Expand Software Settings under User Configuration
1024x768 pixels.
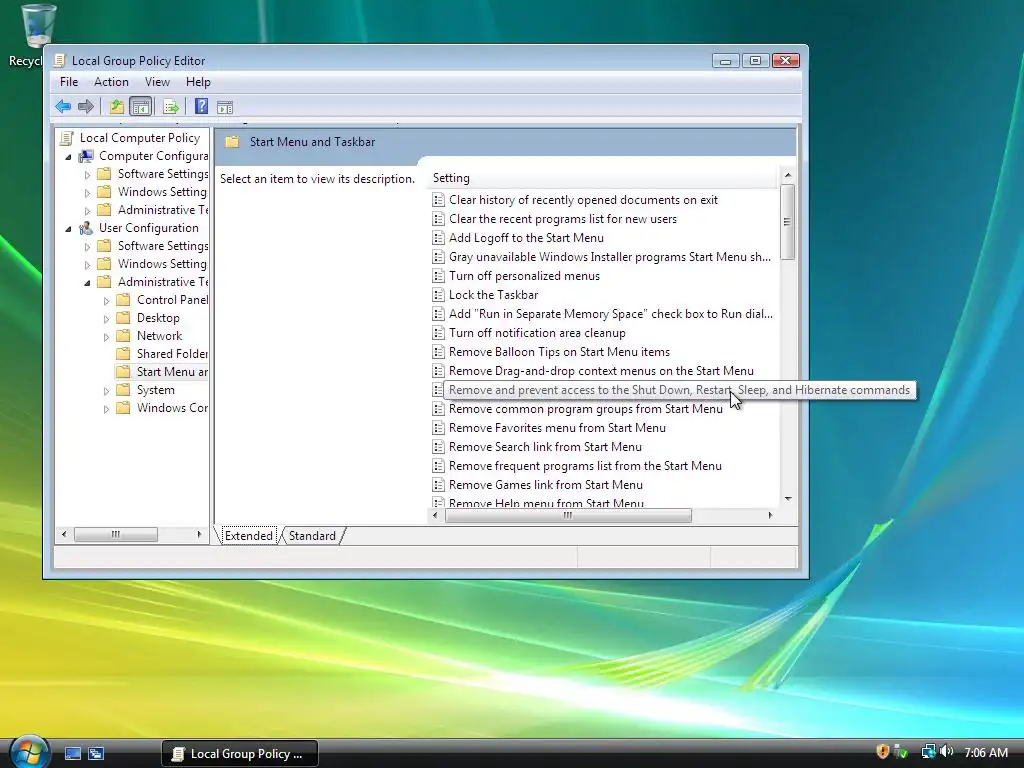(x=87, y=247)
